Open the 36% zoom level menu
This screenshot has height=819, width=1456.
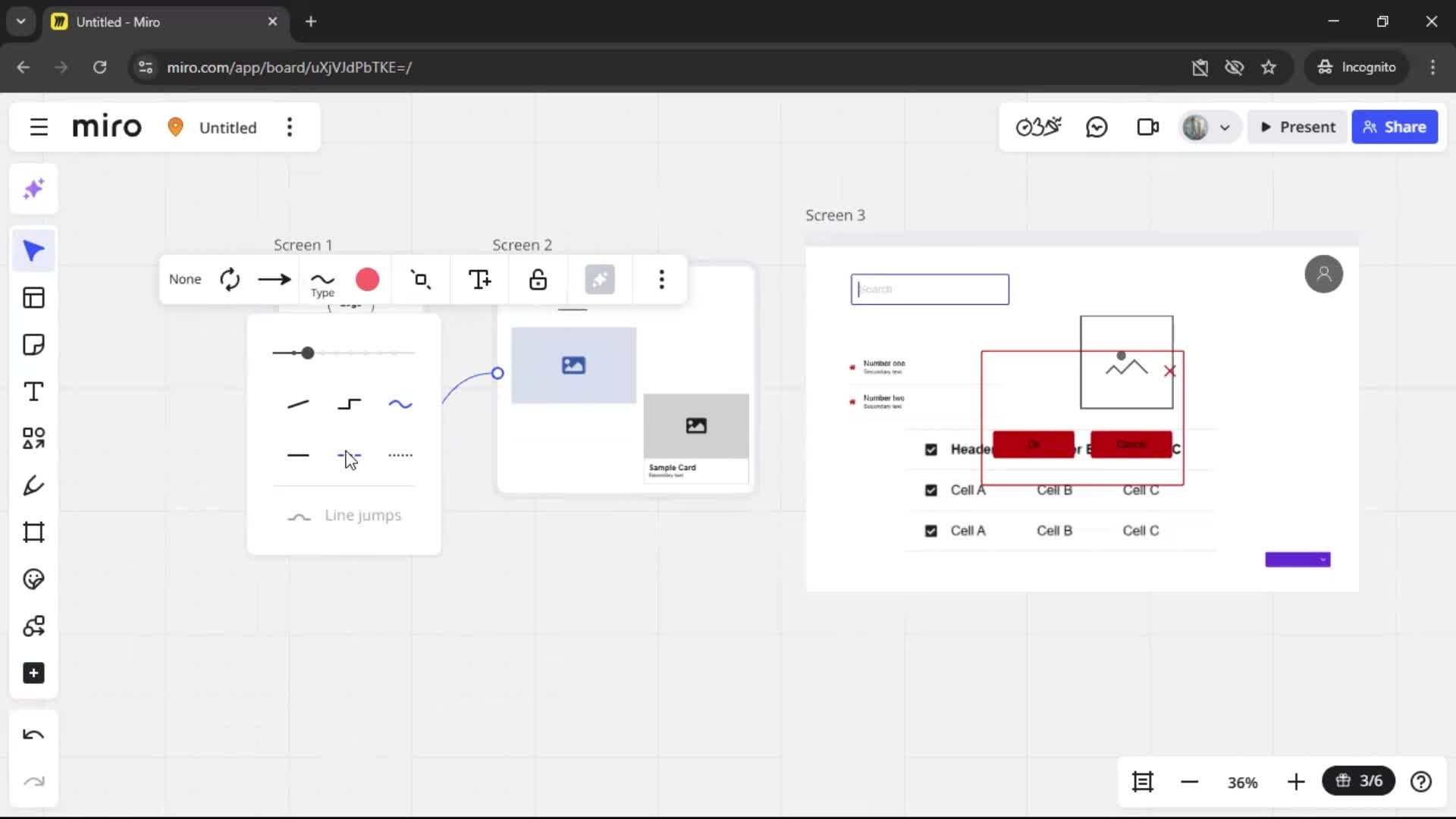click(x=1242, y=782)
